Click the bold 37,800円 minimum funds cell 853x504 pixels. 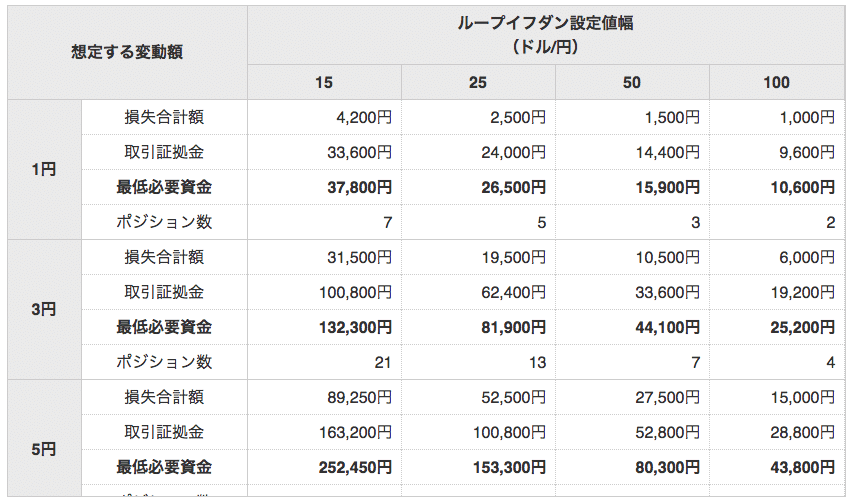pos(324,187)
